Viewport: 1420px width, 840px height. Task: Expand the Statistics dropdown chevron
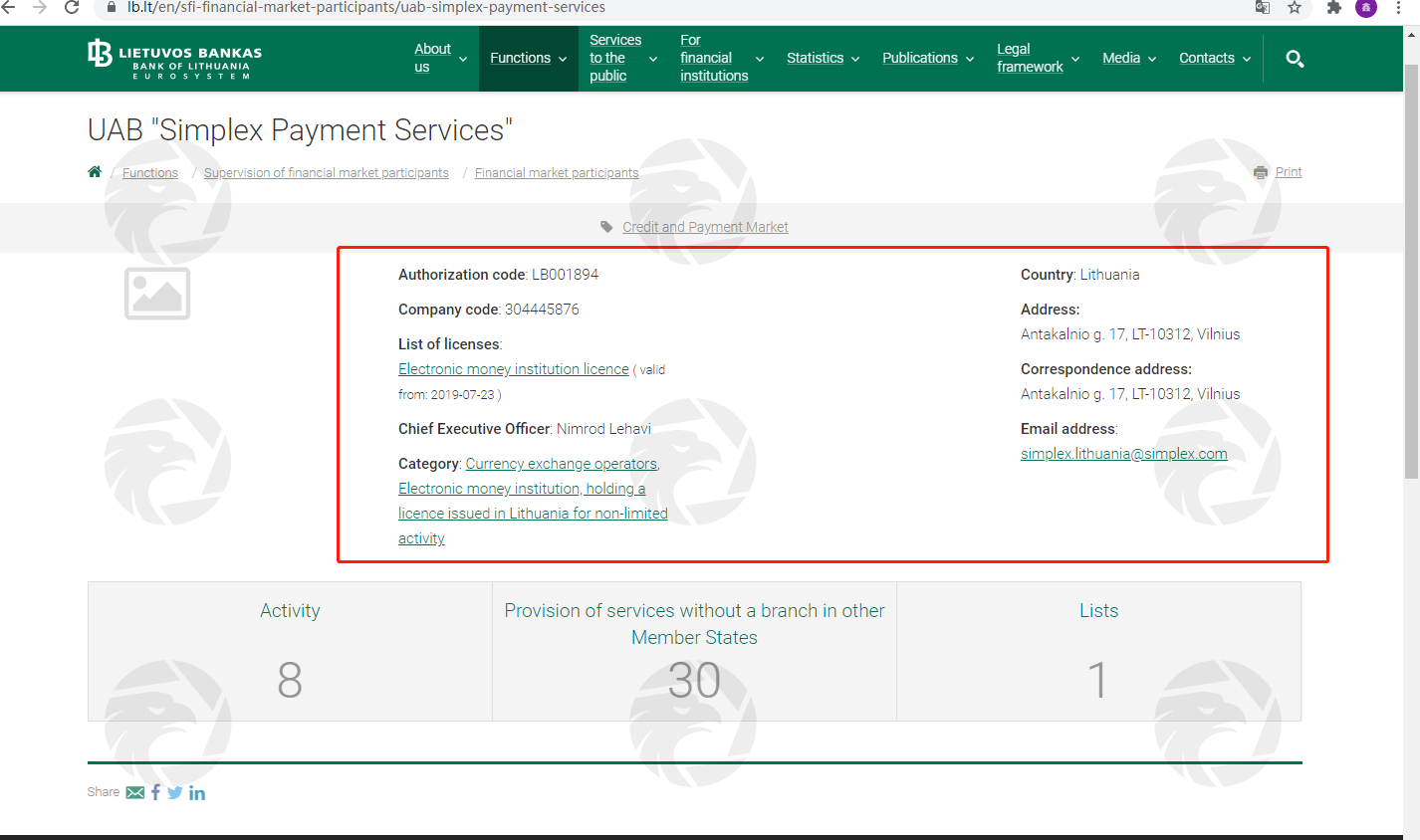click(855, 59)
